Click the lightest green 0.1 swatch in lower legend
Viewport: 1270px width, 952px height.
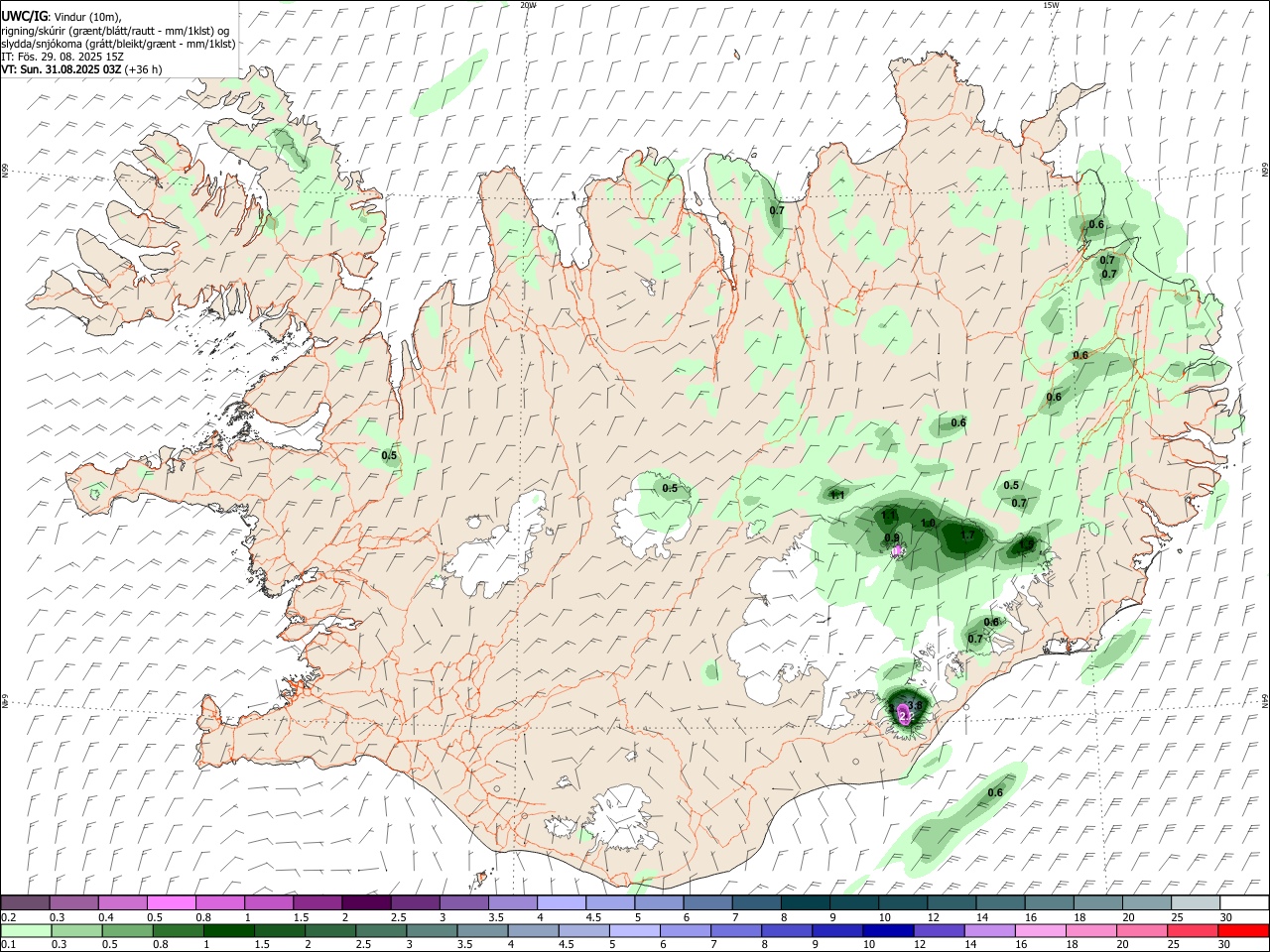[26, 931]
